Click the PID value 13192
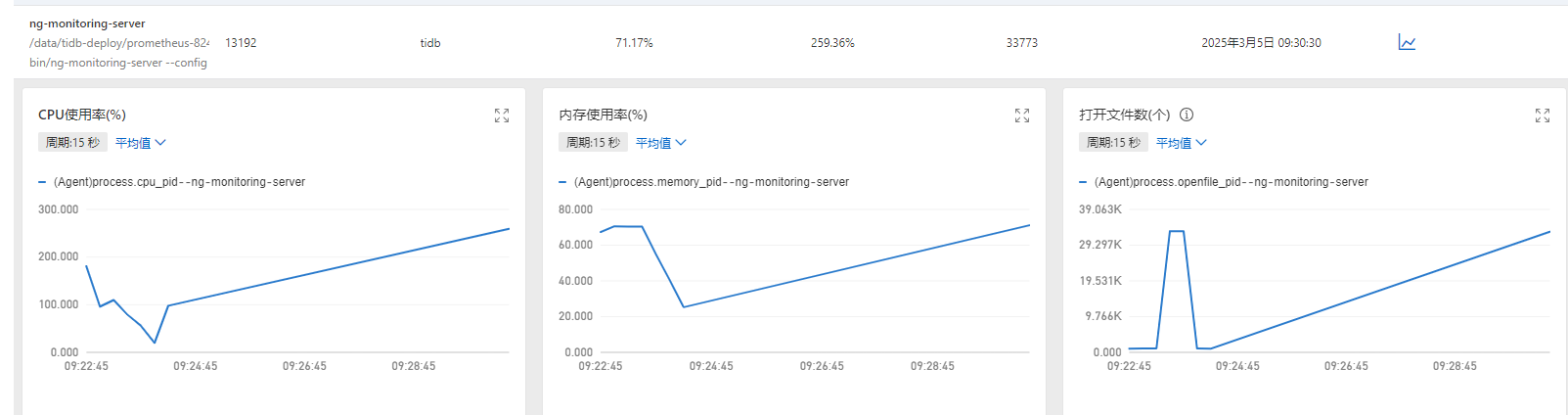 pyautogui.click(x=241, y=43)
